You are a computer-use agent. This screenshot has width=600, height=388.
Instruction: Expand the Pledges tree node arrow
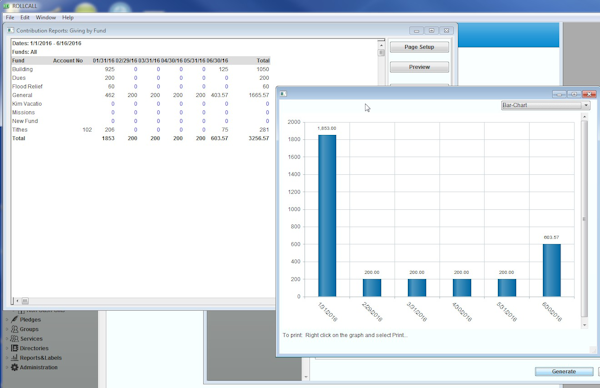click(x=7, y=320)
